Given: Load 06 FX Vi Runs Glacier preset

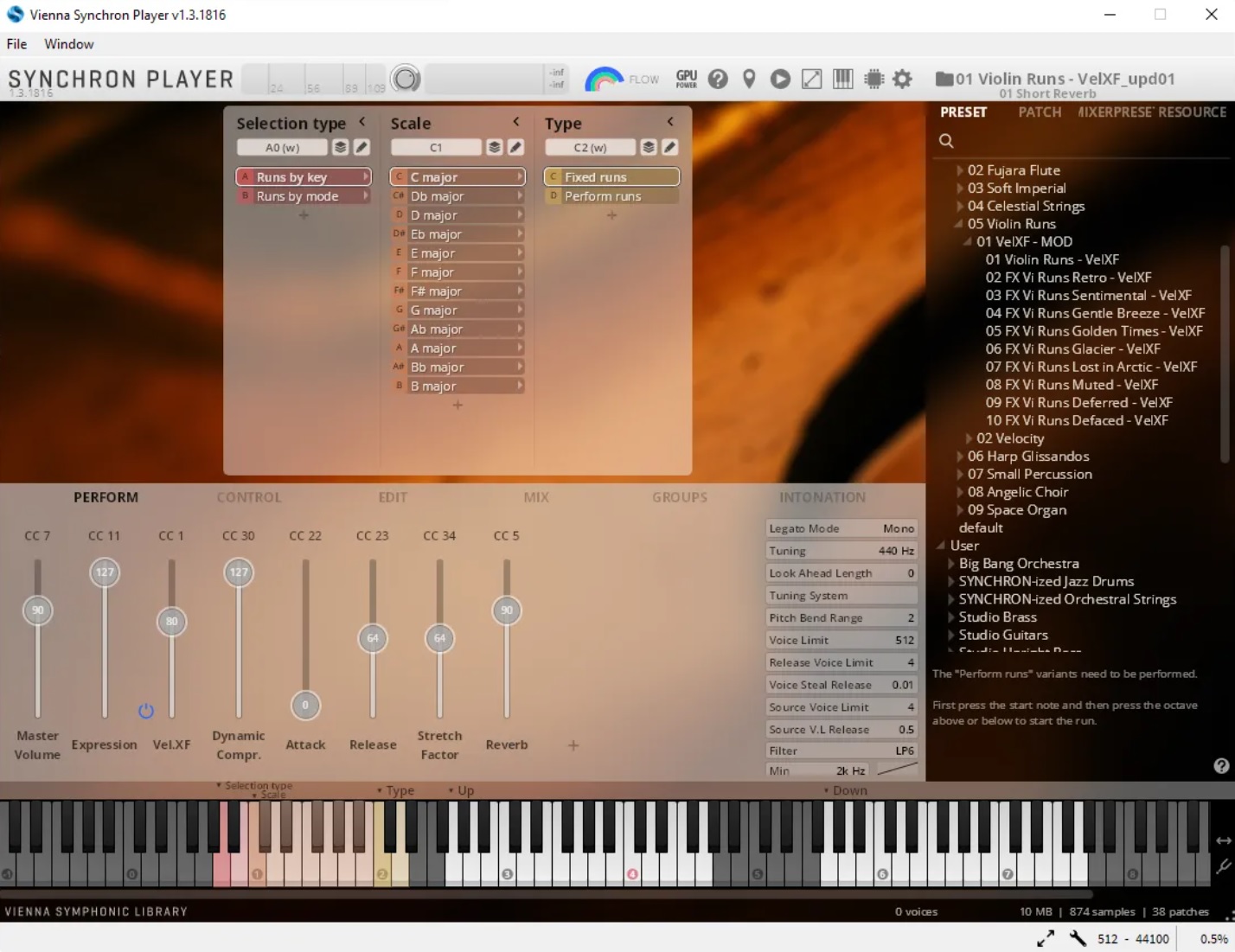Looking at the screenshot, I should click(x=1072, y=349).
